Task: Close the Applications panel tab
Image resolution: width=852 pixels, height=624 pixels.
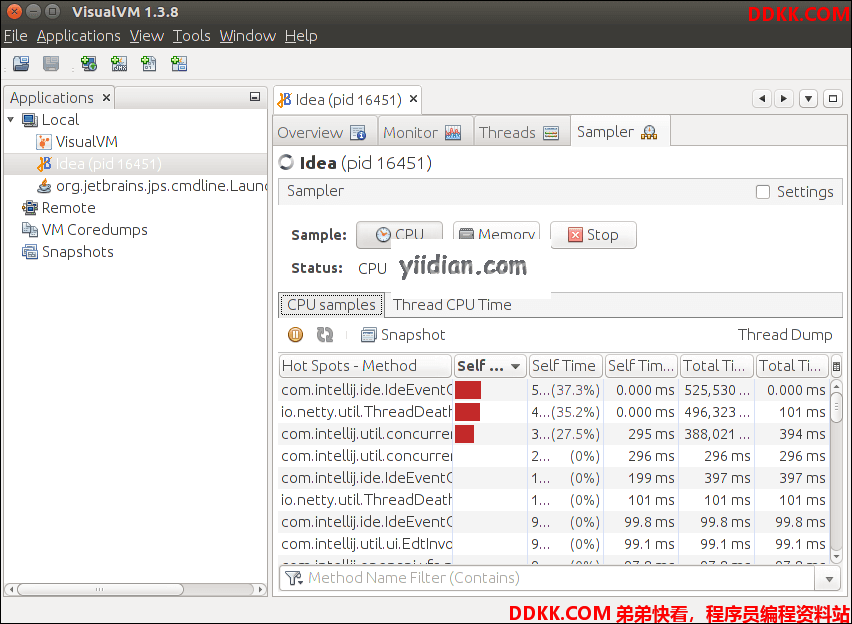Action: (x=106, y=98)
